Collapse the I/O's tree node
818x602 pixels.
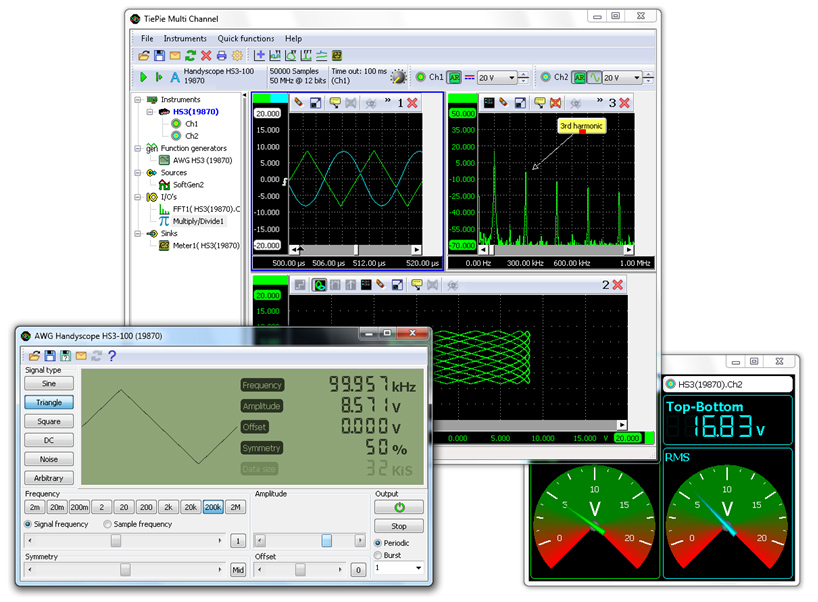pos(138,197)
